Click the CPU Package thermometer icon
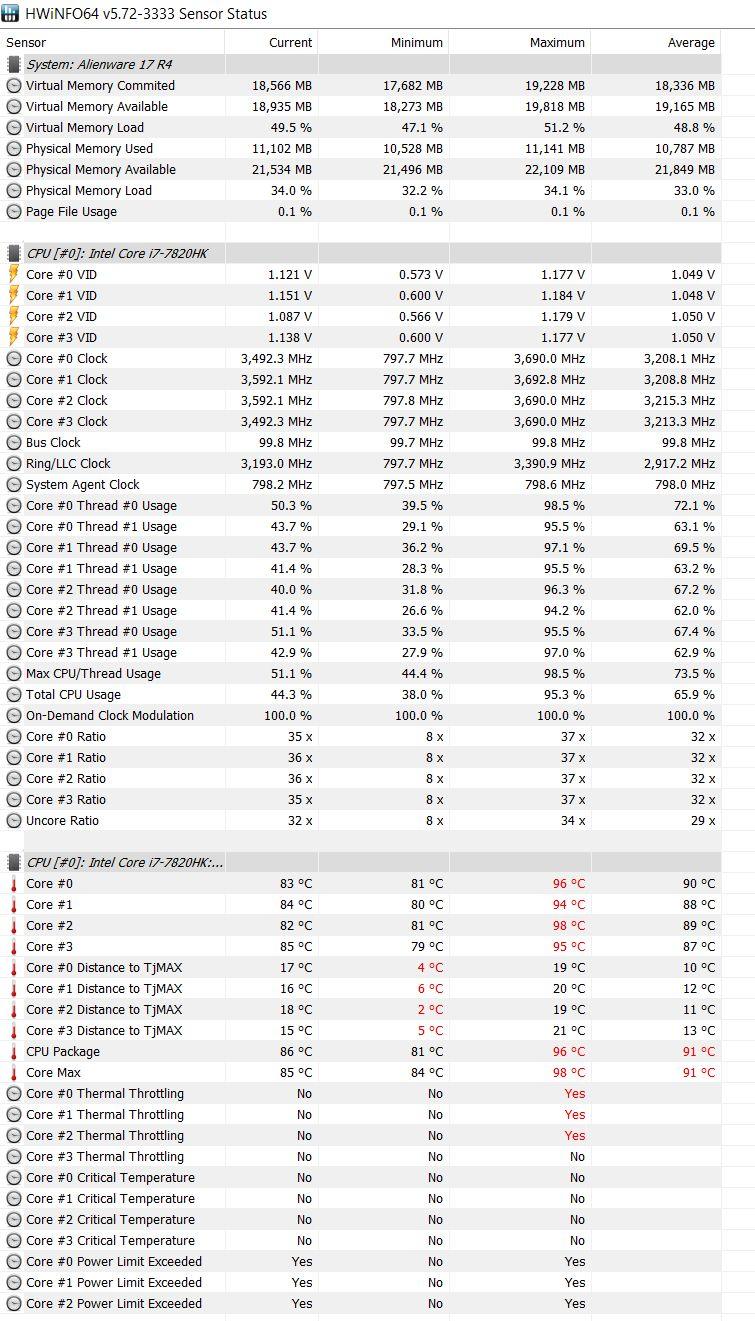Image resolution: width=755 pixels, height=1321 pixels. 14,1052
